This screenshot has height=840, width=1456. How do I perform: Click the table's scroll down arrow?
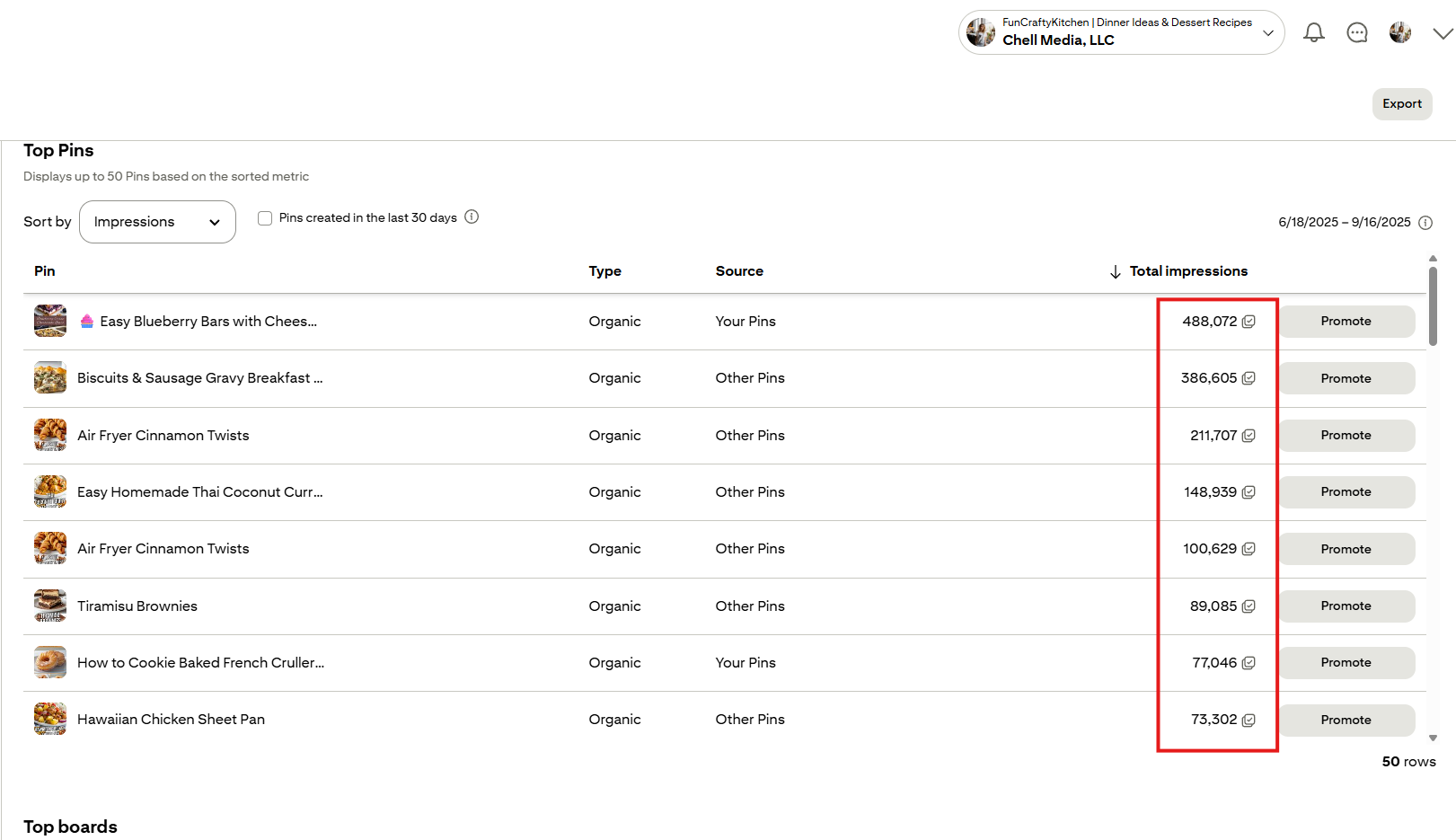pos(1433,738)
